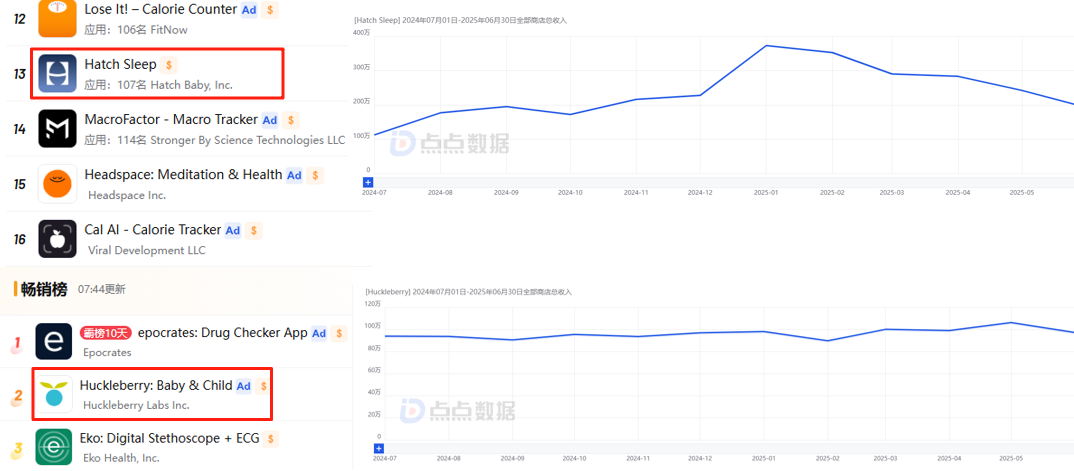Click the green Eko stethoscope icon
The height and width of the screenshot is (471, 1074).
(x=54, y=447)
